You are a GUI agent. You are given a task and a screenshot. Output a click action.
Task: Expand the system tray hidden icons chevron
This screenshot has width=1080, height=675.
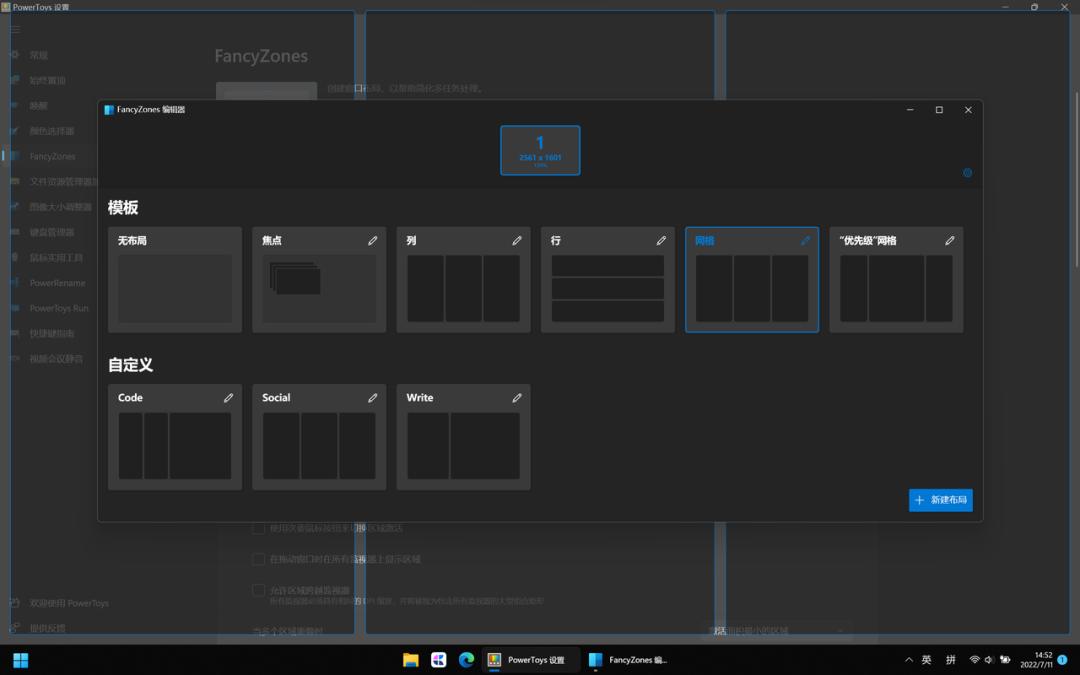(909, 660)
